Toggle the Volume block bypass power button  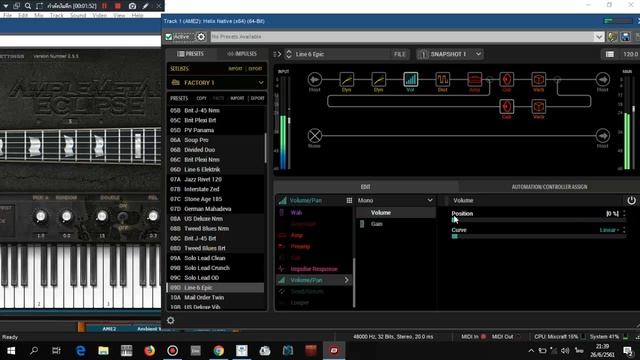coord(631,200)
